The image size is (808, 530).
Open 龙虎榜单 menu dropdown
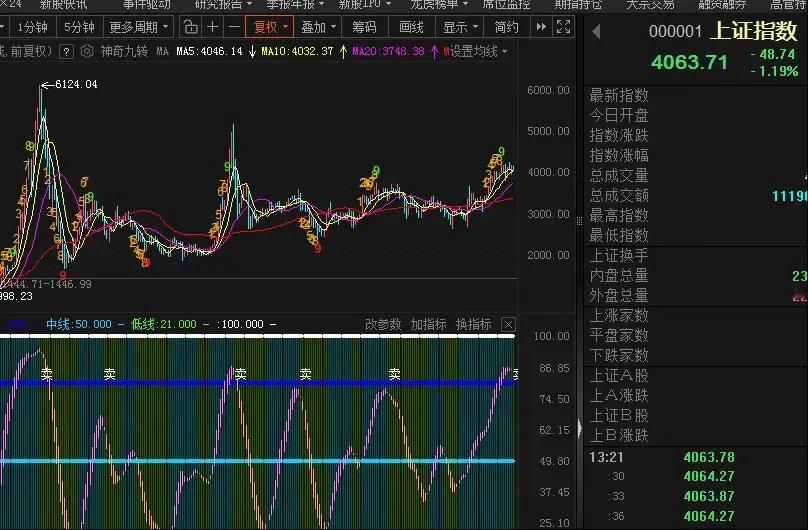[x=439, y=5]
